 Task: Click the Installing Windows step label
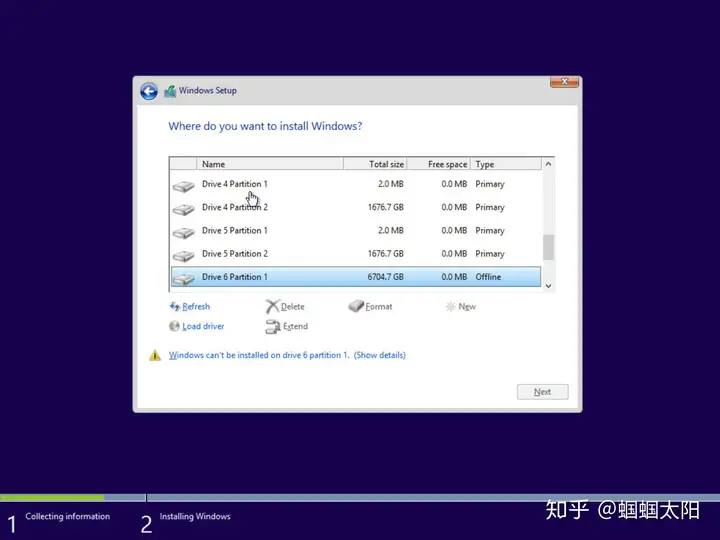point(195,516)
